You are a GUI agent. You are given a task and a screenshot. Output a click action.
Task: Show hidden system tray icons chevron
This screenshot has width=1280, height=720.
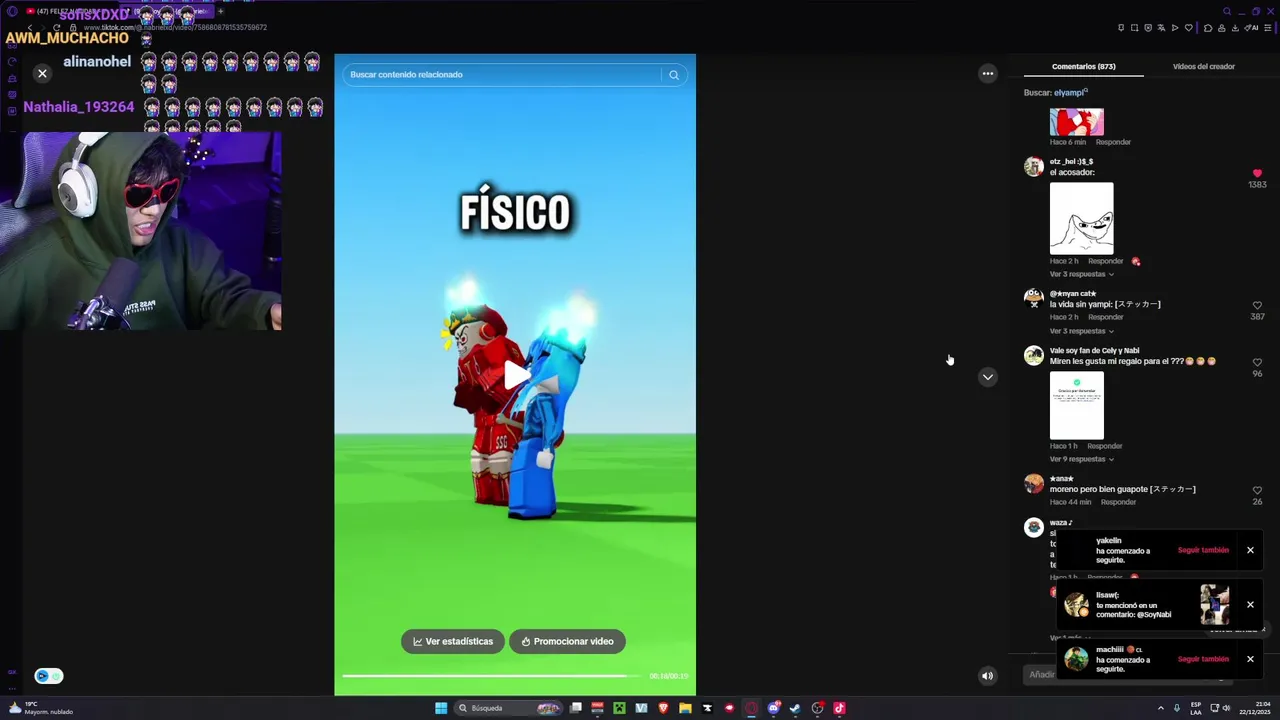[1160, 708]
